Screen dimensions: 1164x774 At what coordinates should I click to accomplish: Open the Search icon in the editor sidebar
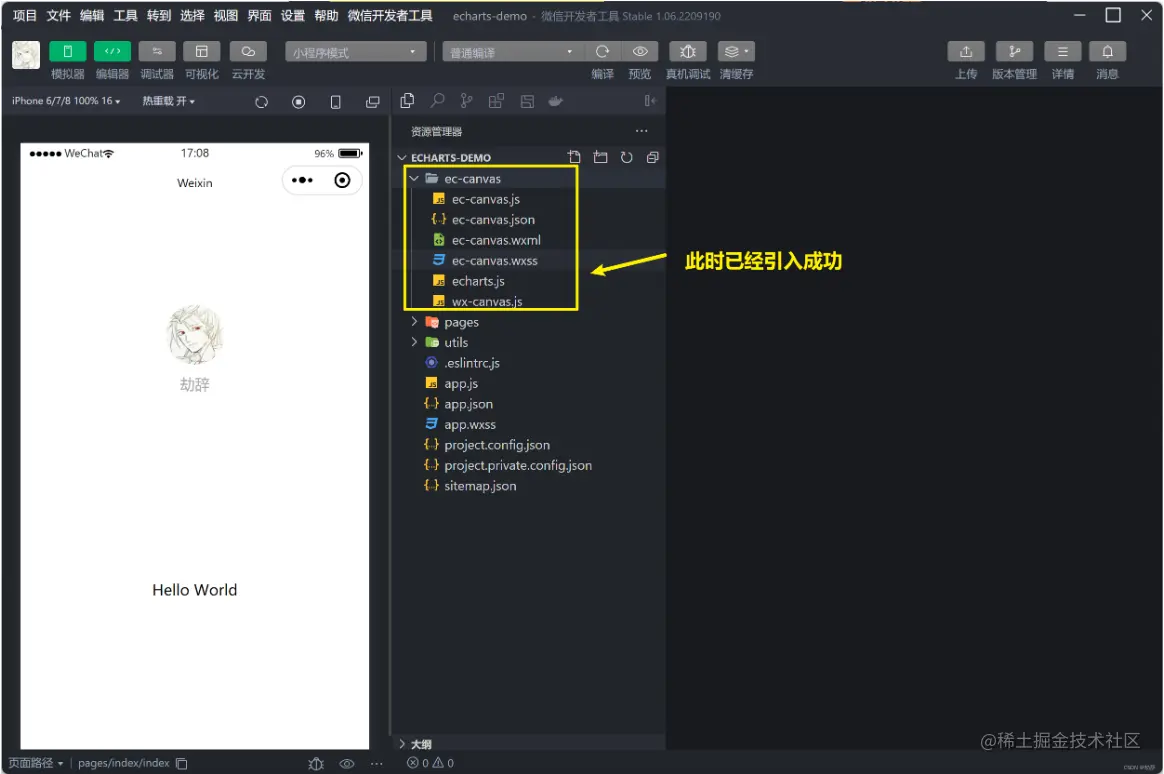(437, 101)
